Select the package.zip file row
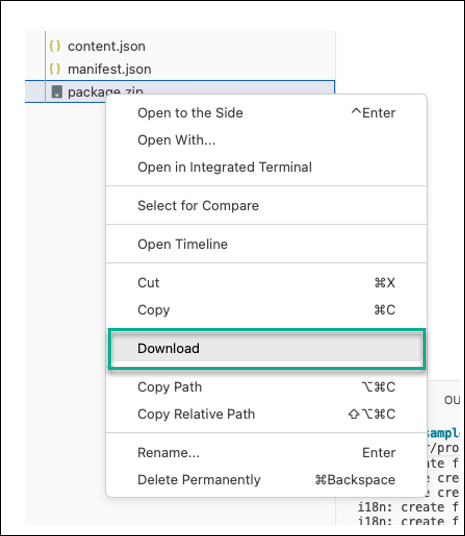Screen dimensions: 465x536 (180, 91)
